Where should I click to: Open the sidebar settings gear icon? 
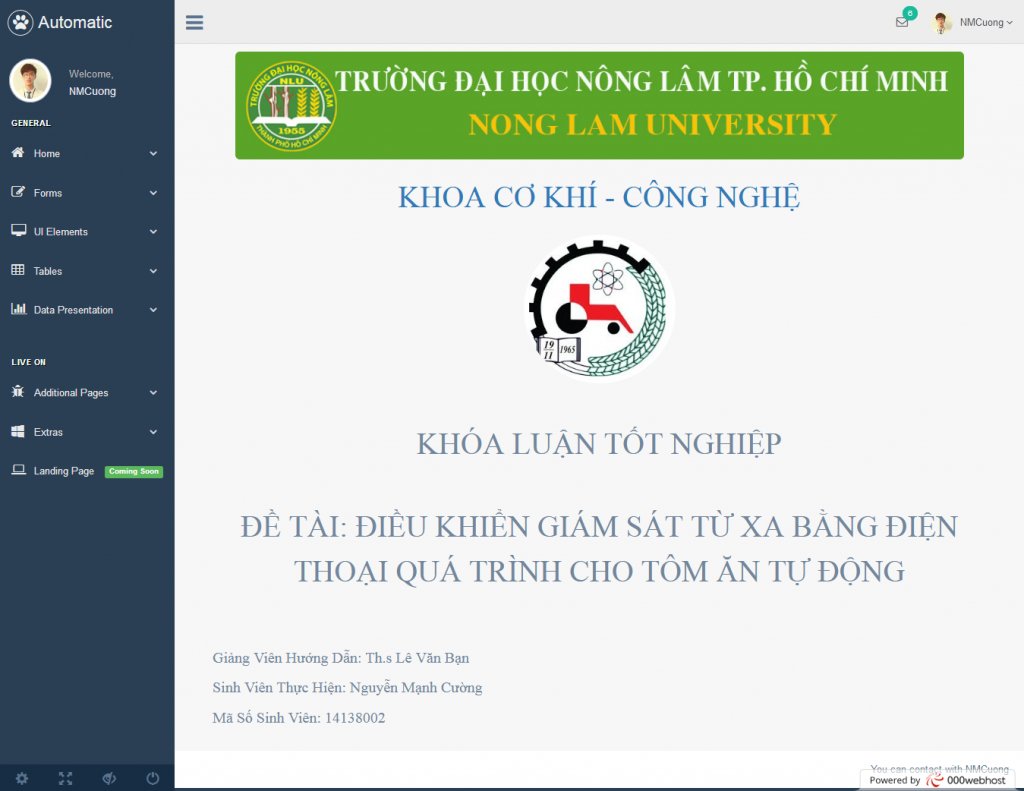point(22,778)
